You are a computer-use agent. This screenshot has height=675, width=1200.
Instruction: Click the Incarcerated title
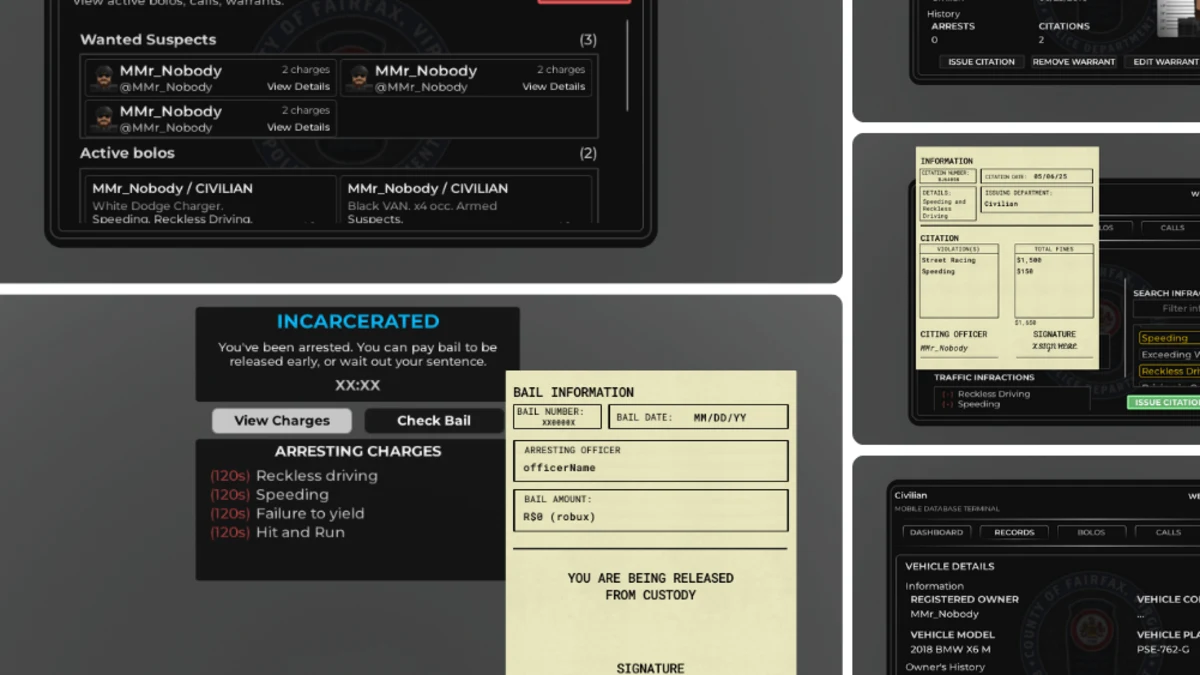358,321
